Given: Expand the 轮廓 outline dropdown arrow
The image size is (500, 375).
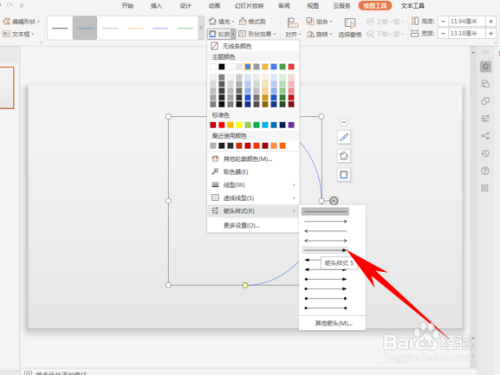Looking at the screenshot, I should (x=233, y=34).
